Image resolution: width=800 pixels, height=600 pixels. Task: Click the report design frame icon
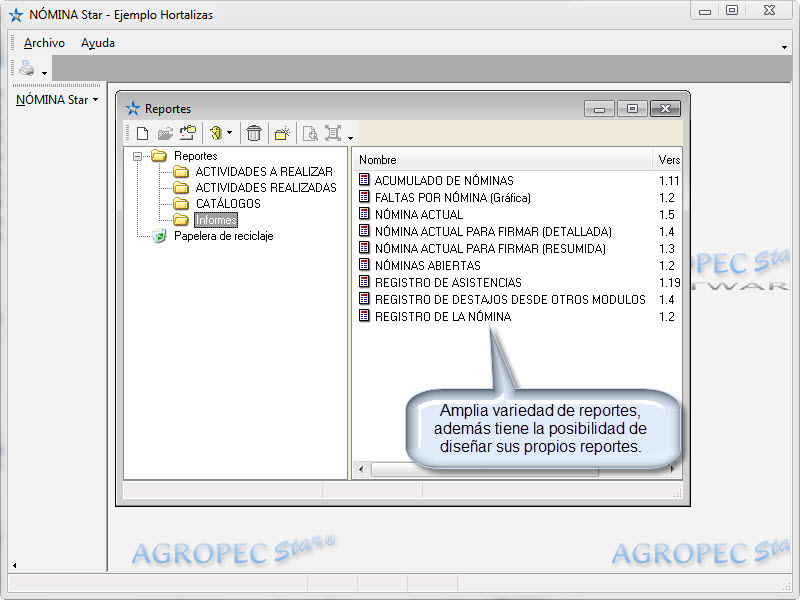[333, 133]
